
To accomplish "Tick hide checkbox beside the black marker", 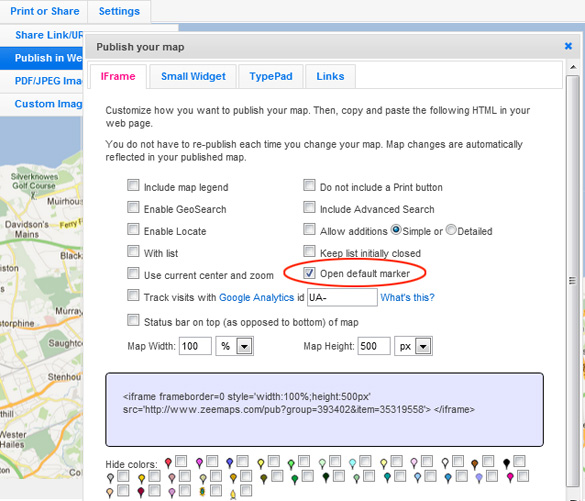I will [x=519, y=461].
